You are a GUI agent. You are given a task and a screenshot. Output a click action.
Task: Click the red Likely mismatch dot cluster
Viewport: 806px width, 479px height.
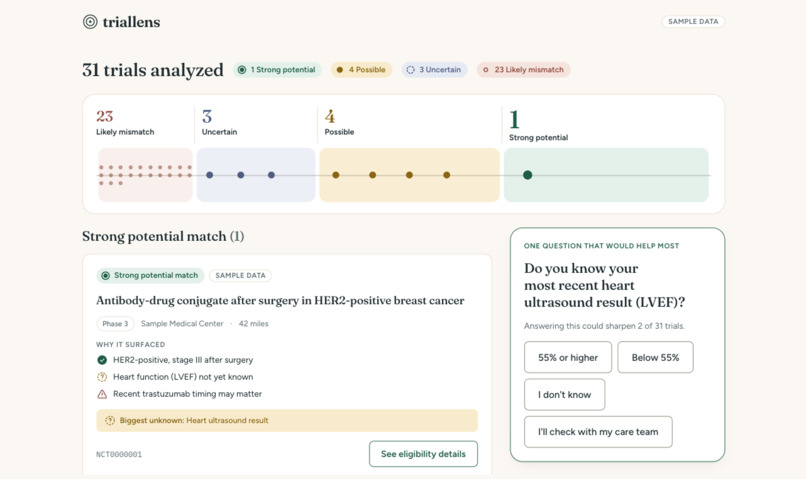[x=145, y=175]
